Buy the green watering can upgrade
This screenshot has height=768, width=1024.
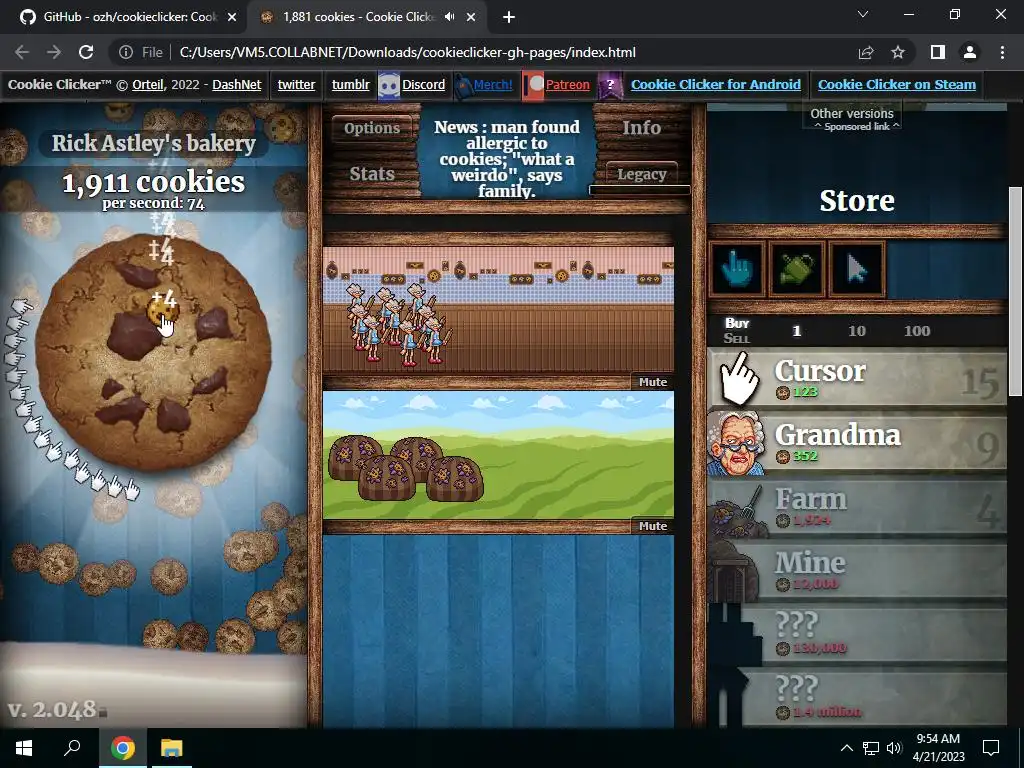[797, 269]
